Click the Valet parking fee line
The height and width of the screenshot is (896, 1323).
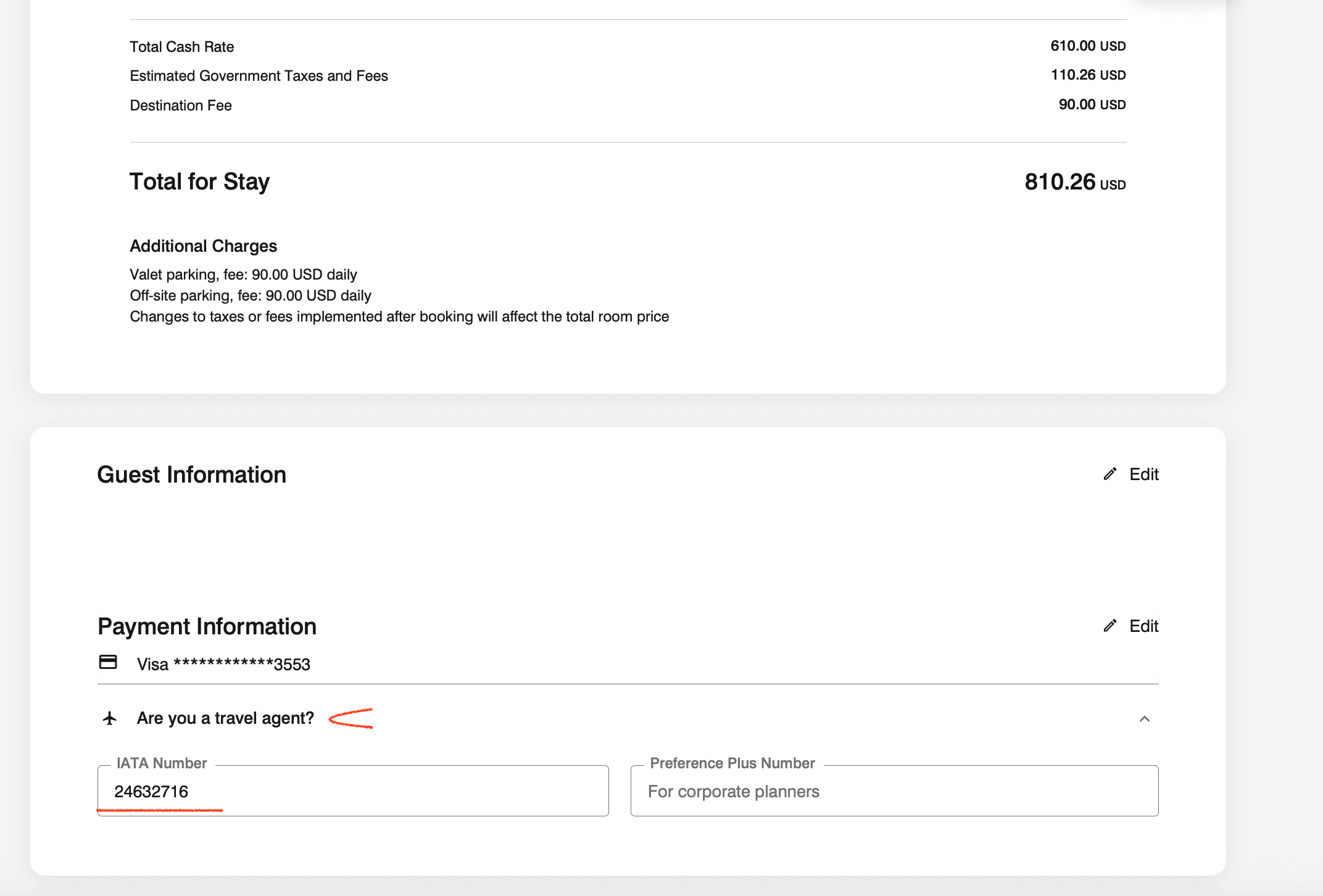(x=243, y=275)
